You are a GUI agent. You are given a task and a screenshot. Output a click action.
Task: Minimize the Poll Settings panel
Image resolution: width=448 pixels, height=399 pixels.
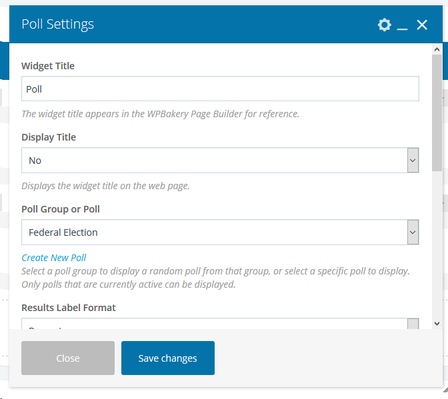[402, 29]
